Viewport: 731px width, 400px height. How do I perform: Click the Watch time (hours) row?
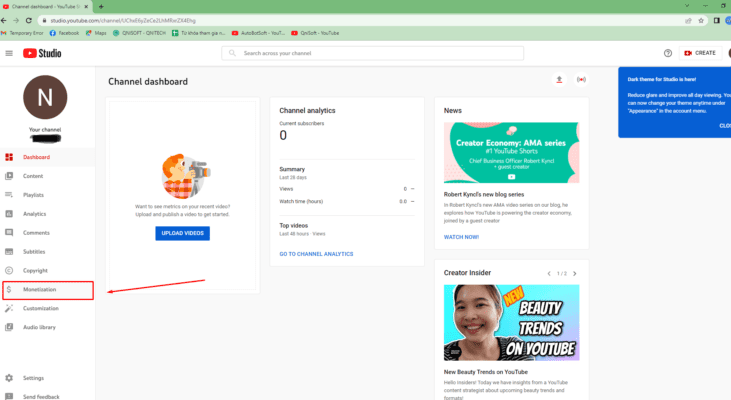(x=347, y=201)
